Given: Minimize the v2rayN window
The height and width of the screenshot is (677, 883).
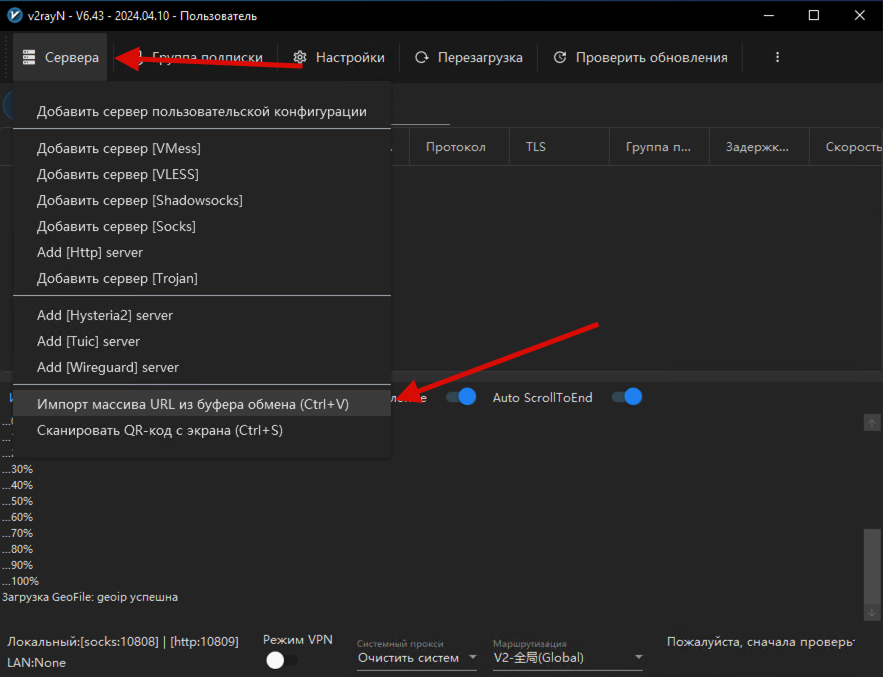Looking at the screenshot, I should click(769, 16).
